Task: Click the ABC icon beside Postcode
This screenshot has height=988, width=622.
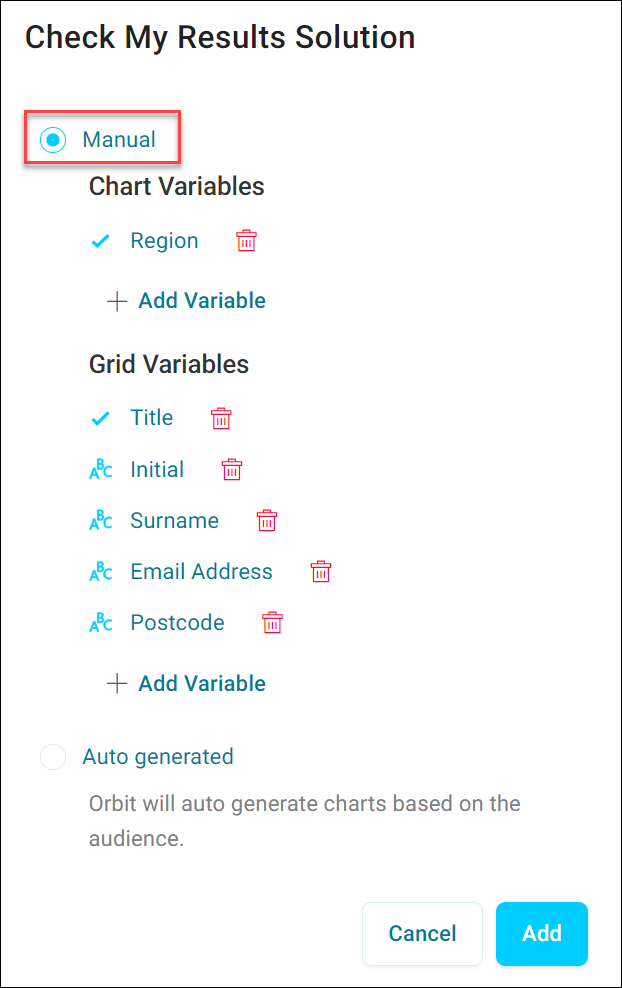Action: (x=101, y=623)
